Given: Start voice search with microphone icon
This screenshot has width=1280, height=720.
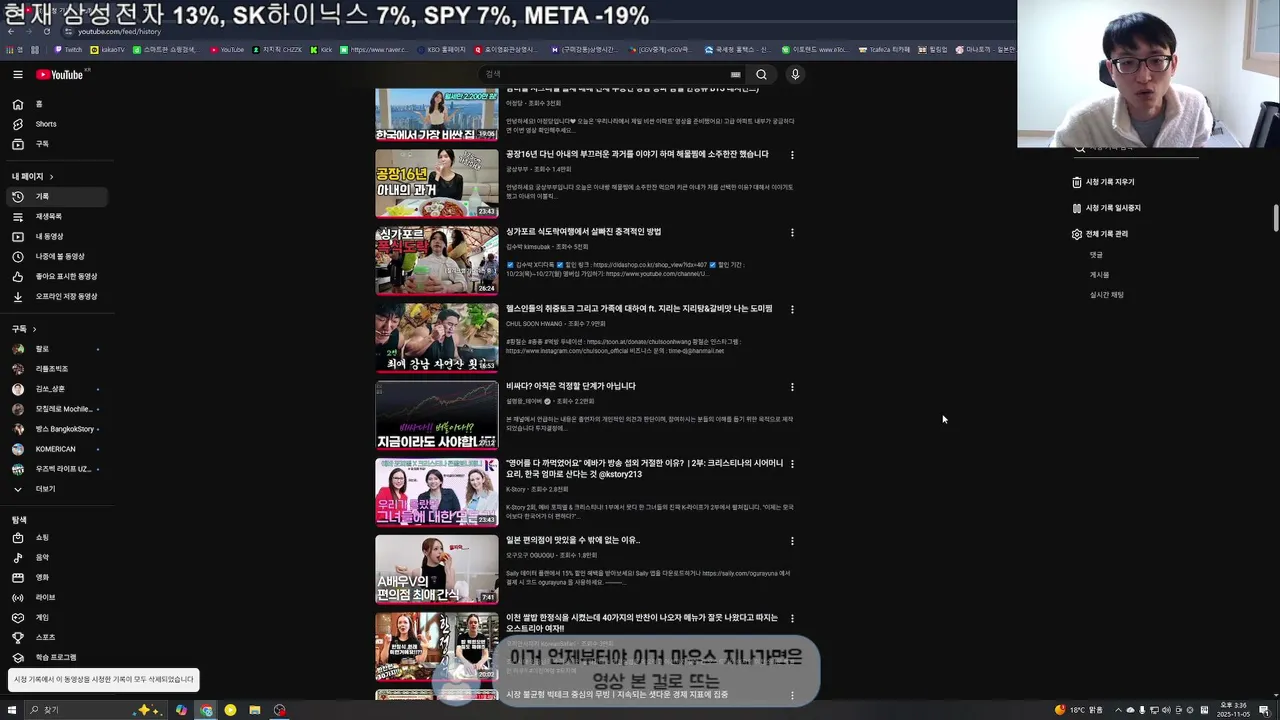Looking at the screenshot, I should pyautogui.click(x=795, y=74).
